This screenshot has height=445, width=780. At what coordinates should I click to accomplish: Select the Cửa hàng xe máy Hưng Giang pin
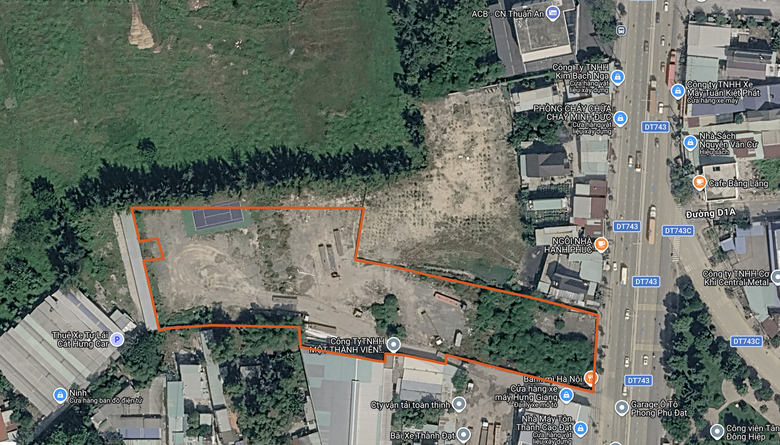pyautogui.click(x=566, y=396)
